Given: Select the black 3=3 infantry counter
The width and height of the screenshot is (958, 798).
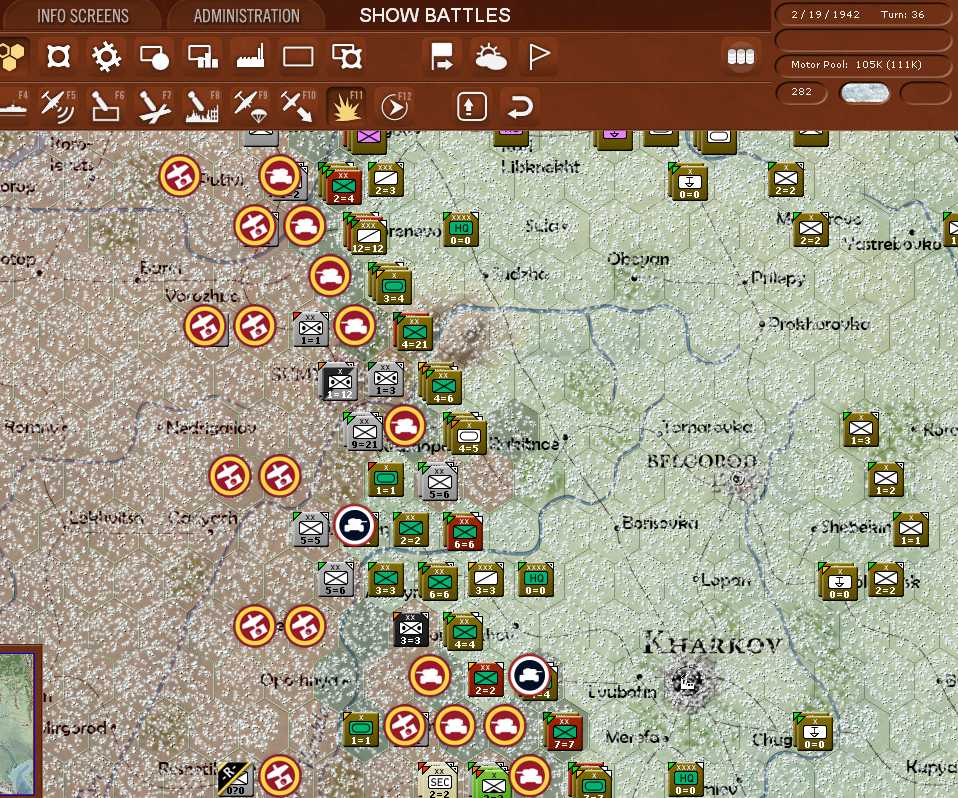Looking at the screenshot, I should (411, 629).
